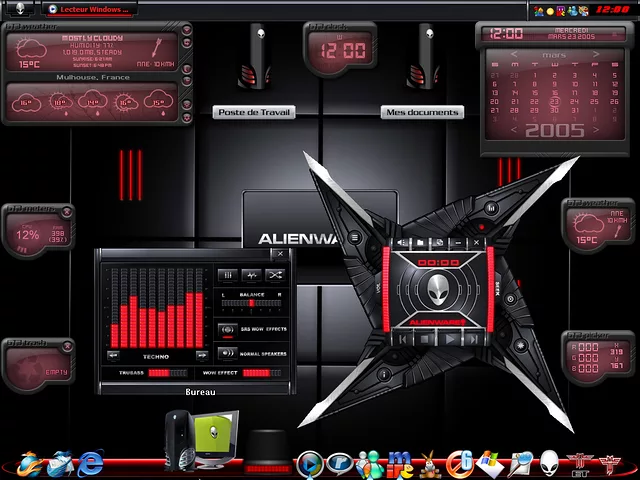Open the waveform settings button in equalizer
Viewport: 640px width, 480px height.
click(x=251, y=275)
